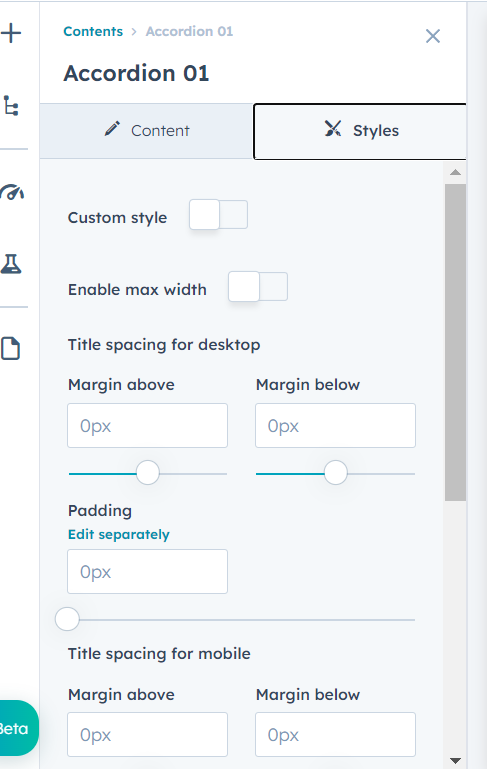The width and height of the screenshot is (487, 769).
Task: Click the scrollbar down arrow
Action: click(455, 761)
